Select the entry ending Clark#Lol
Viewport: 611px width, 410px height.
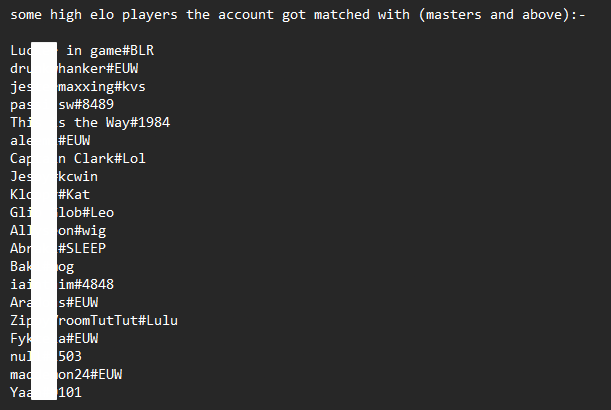(x=78, y=159)
